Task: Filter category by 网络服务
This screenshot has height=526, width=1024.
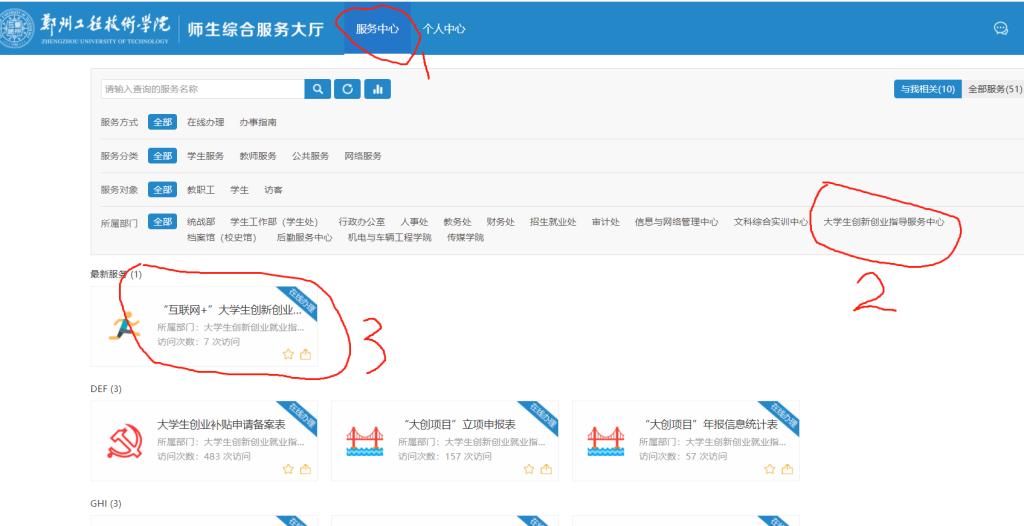Action: [363, 156]
